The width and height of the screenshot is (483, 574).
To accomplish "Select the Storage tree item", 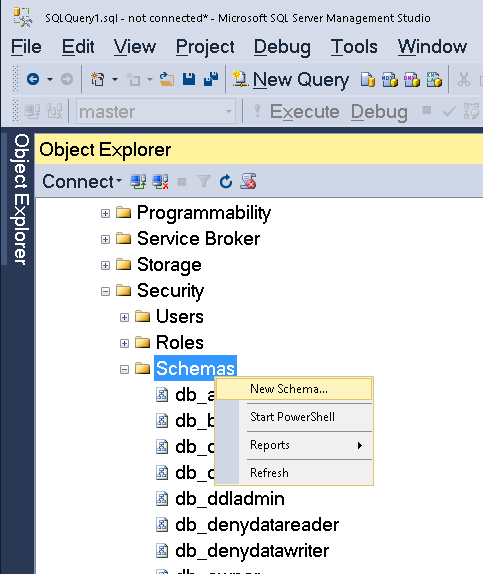I will pos(169,265).
